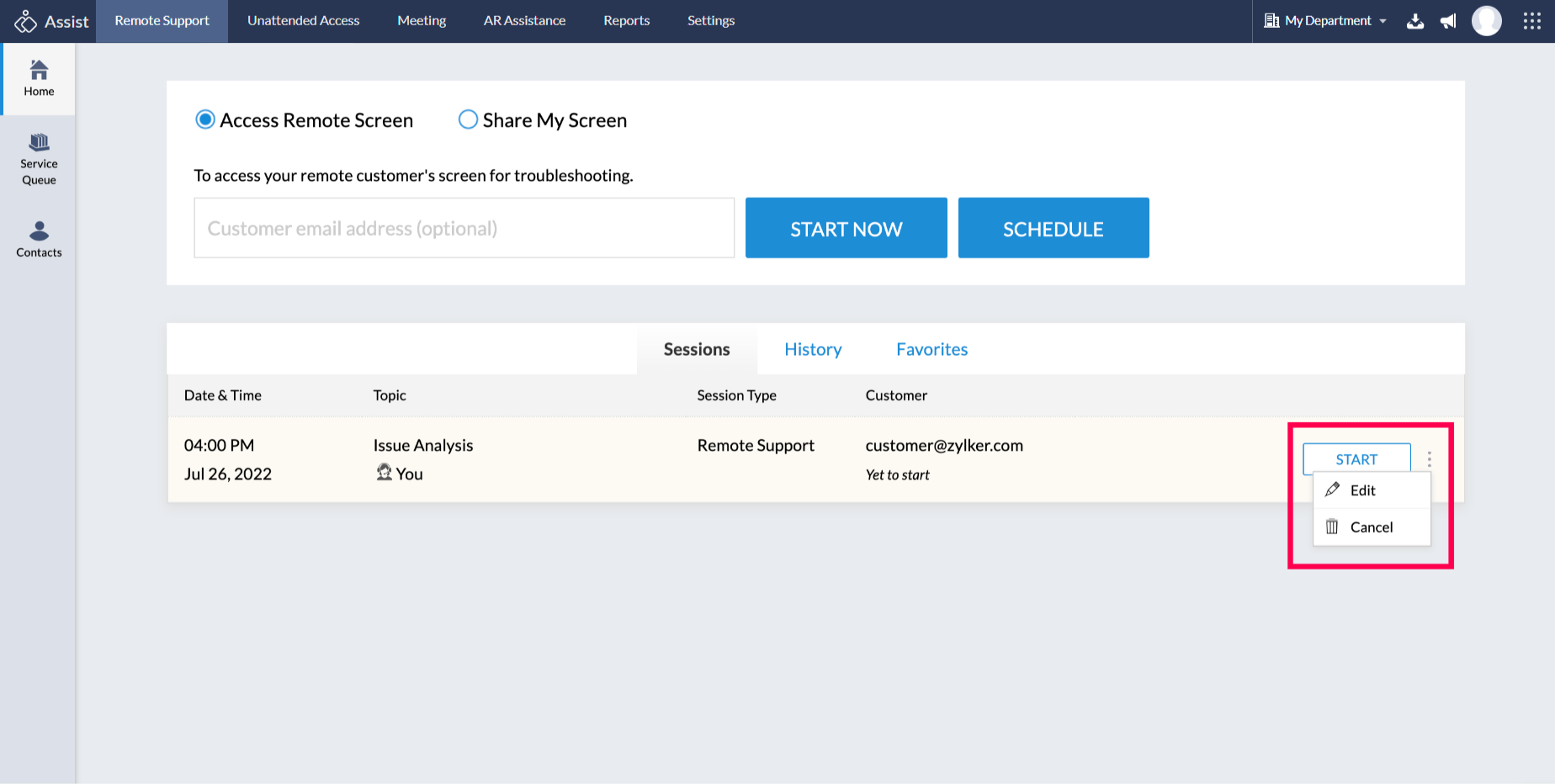Open the user profile avatar

(x=1486, y=21)
